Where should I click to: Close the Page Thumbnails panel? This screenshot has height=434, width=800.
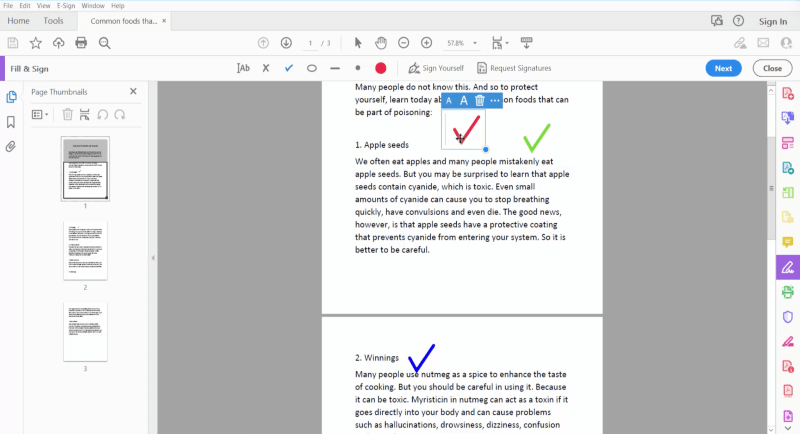tap(133, 91)
